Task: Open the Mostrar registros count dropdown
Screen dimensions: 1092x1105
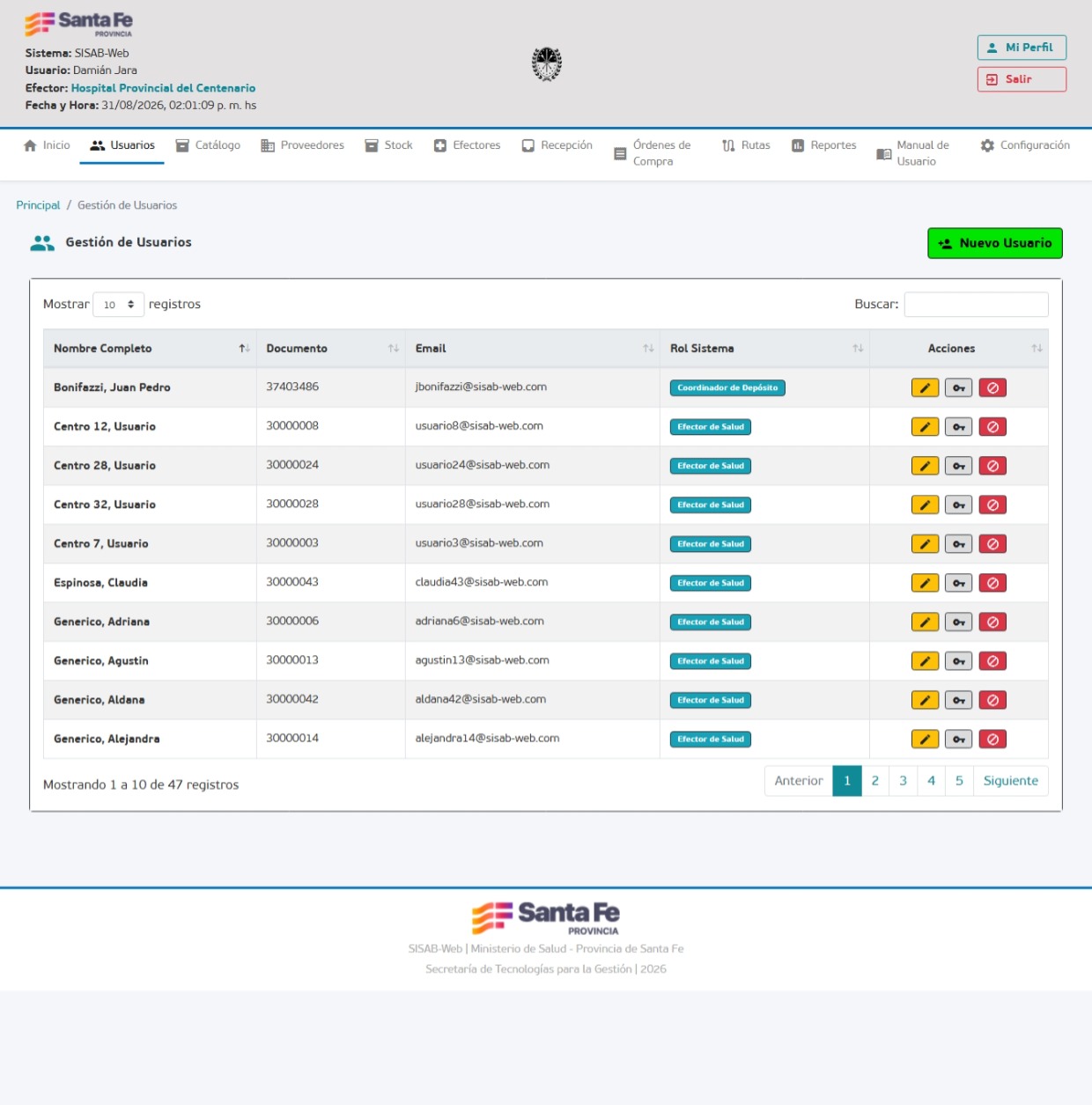Action: pos(118,305)
